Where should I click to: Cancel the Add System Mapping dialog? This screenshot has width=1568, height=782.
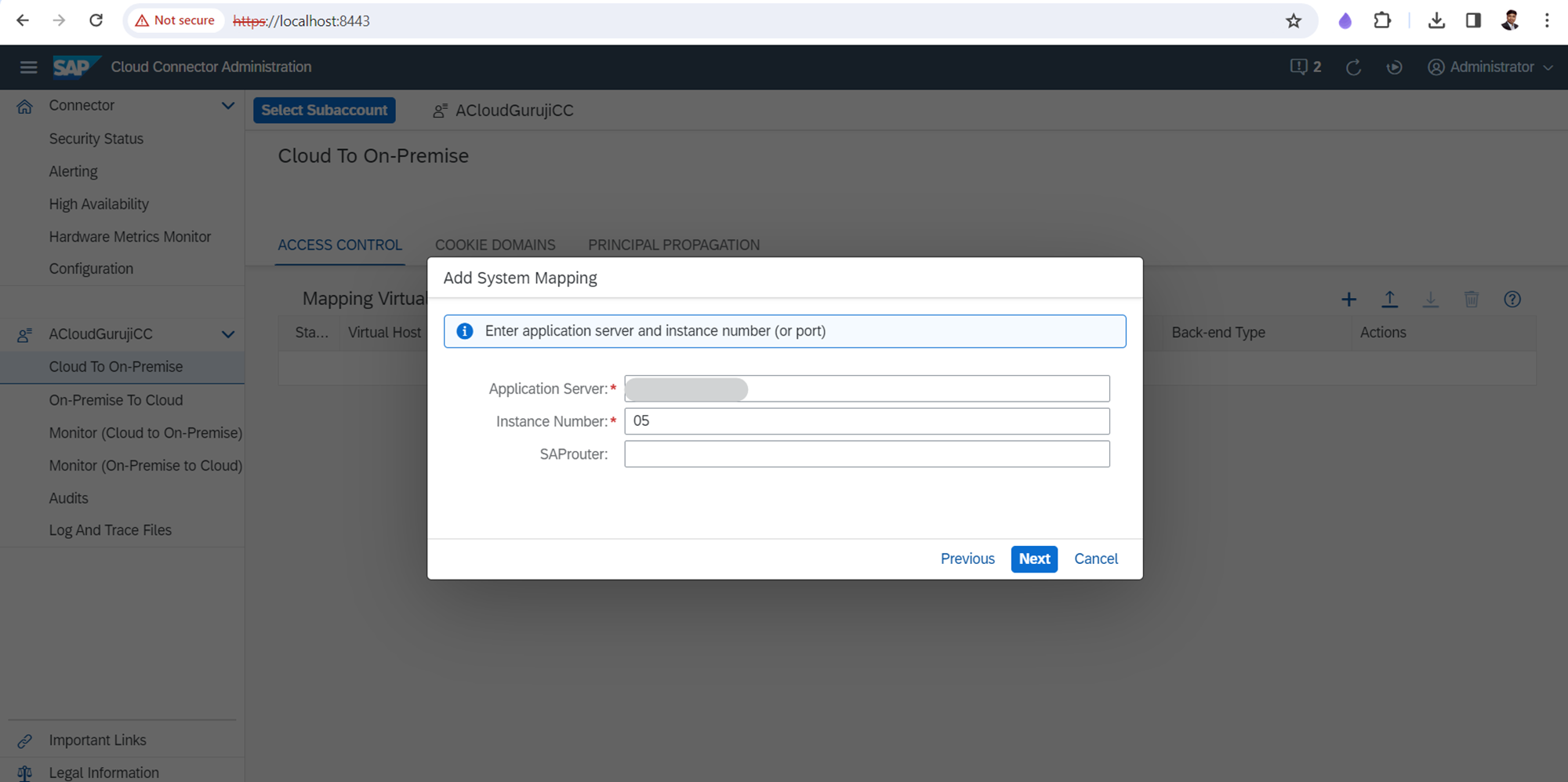coord(1095,559)
